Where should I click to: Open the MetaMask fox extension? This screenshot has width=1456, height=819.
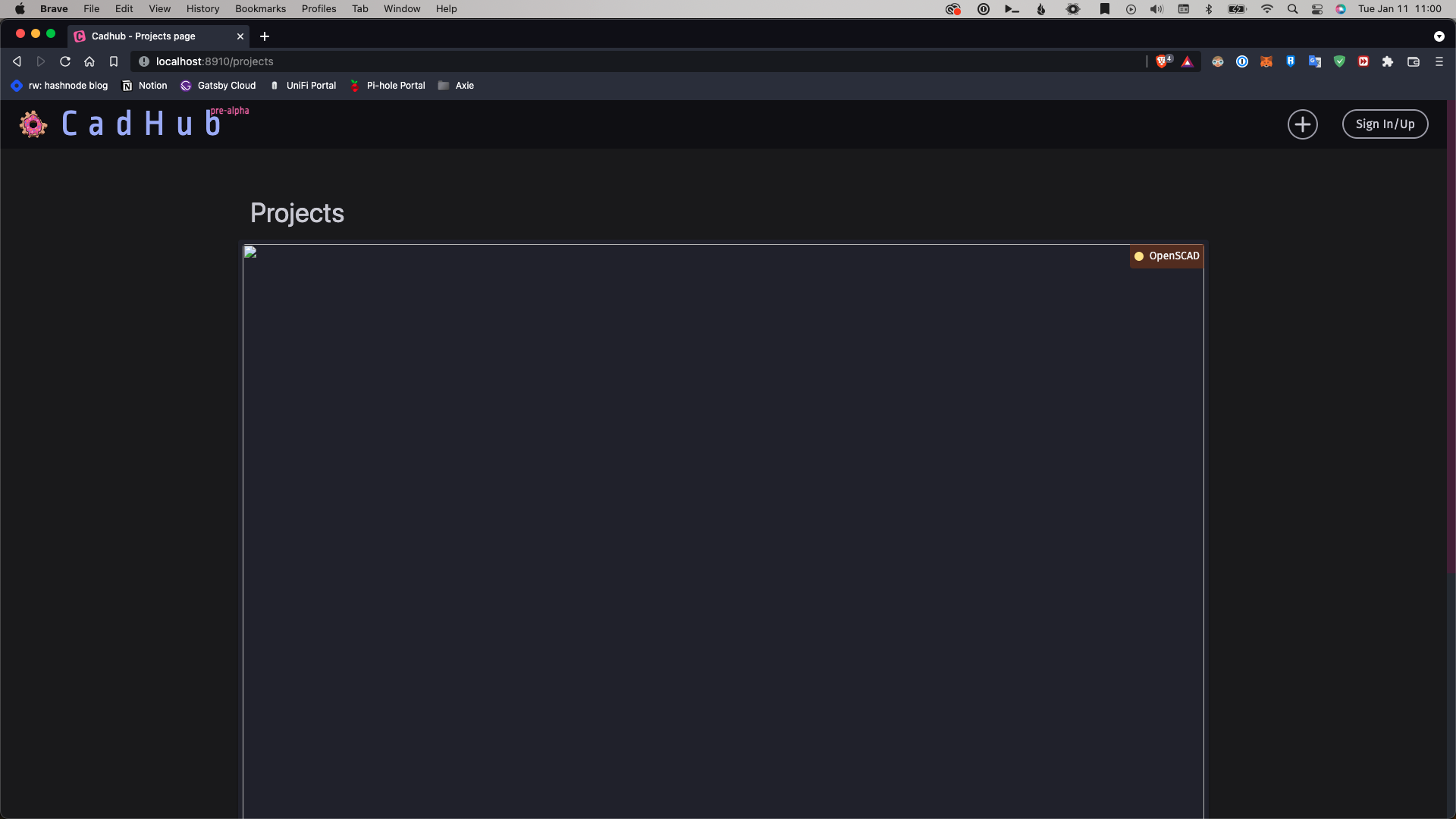1266,61
